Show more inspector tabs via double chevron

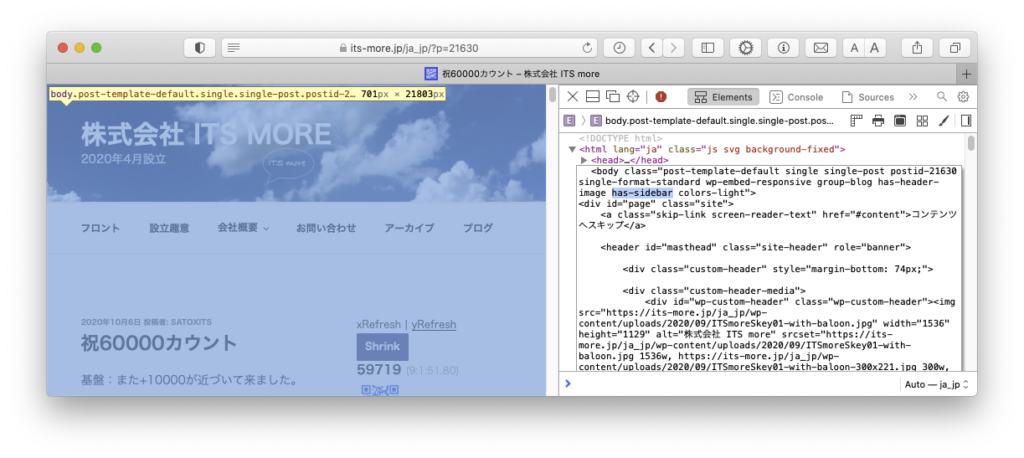[x=912, y=97]
